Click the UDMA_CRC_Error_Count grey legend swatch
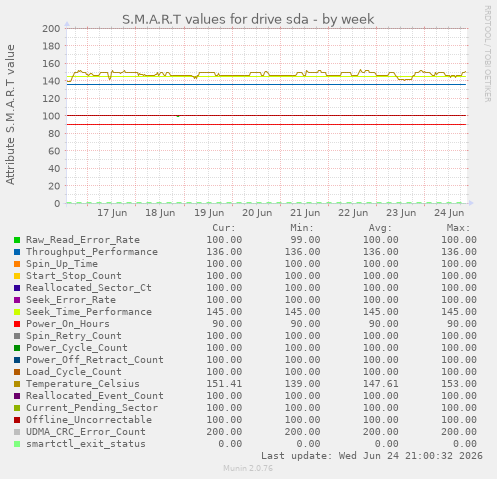497x479 pixels. pyautogui.click(x=17, y=432)
